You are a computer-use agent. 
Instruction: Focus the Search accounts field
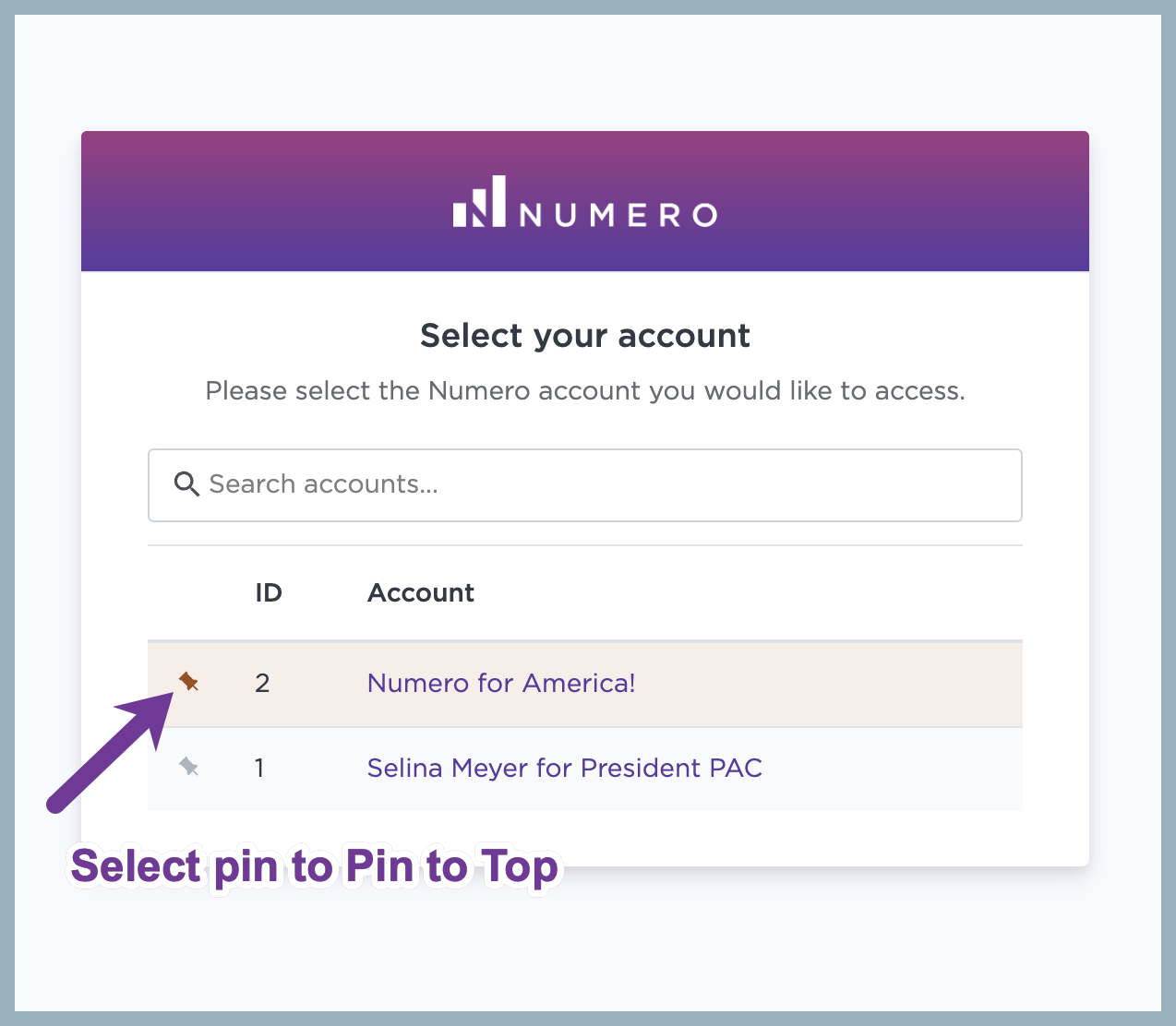(x=585, y=485)
